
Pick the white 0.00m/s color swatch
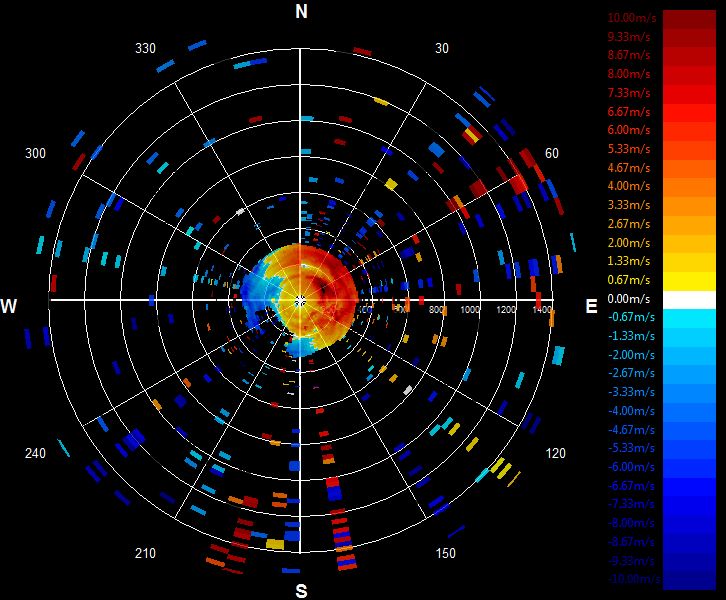tap(689, 300)
